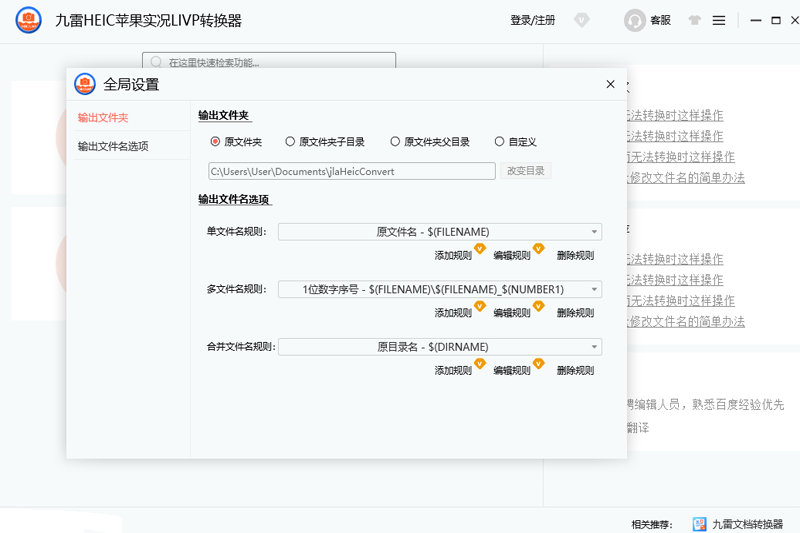
Task: Click 编辑规则 under 单文件名规则
Action: point(512,256)
